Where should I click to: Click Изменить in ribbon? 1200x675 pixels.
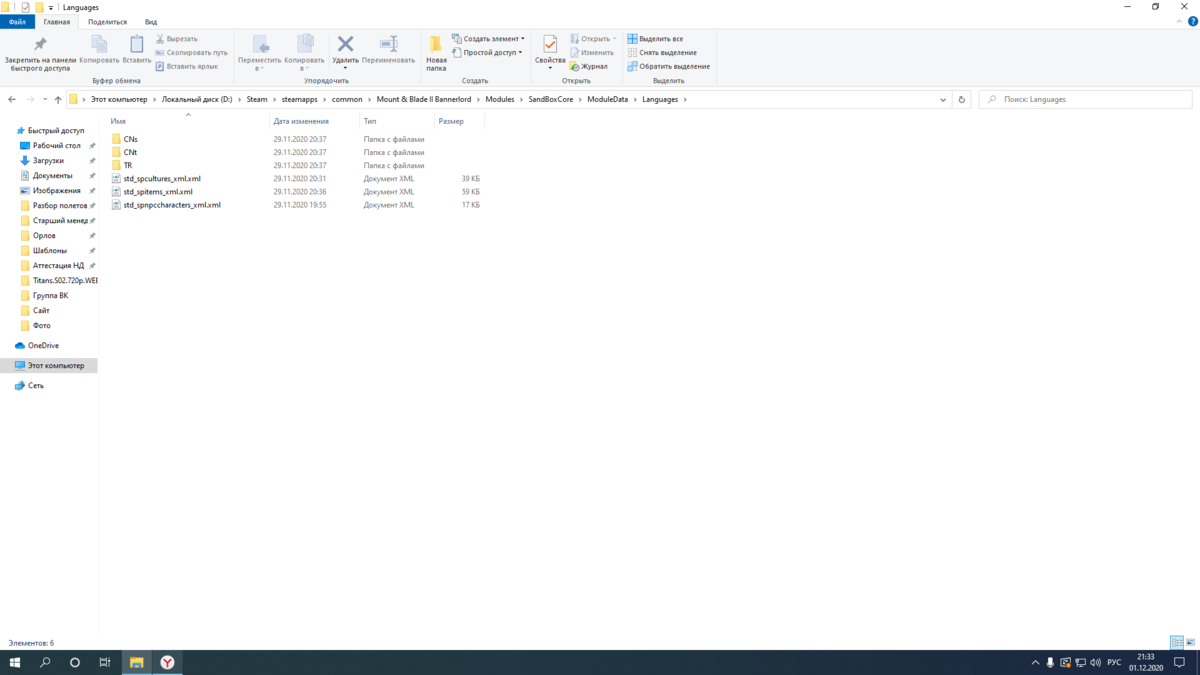pos(592,52)
